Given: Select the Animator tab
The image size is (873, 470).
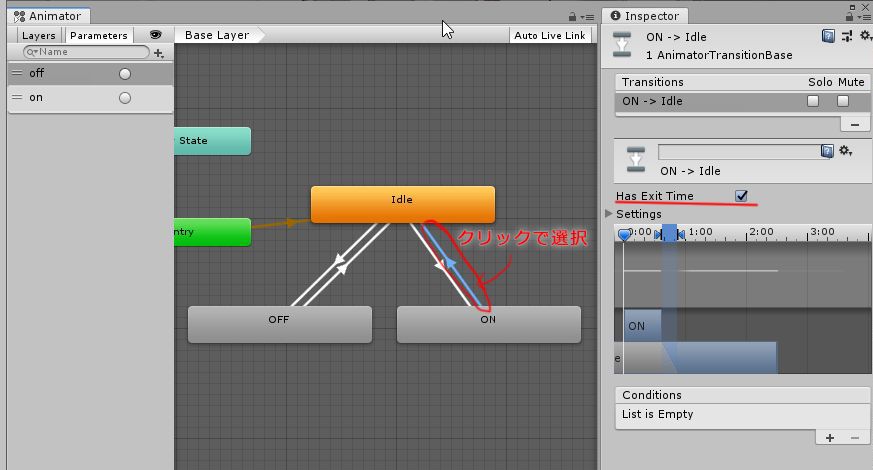Looking at the screenshot, I should (48, 16).
